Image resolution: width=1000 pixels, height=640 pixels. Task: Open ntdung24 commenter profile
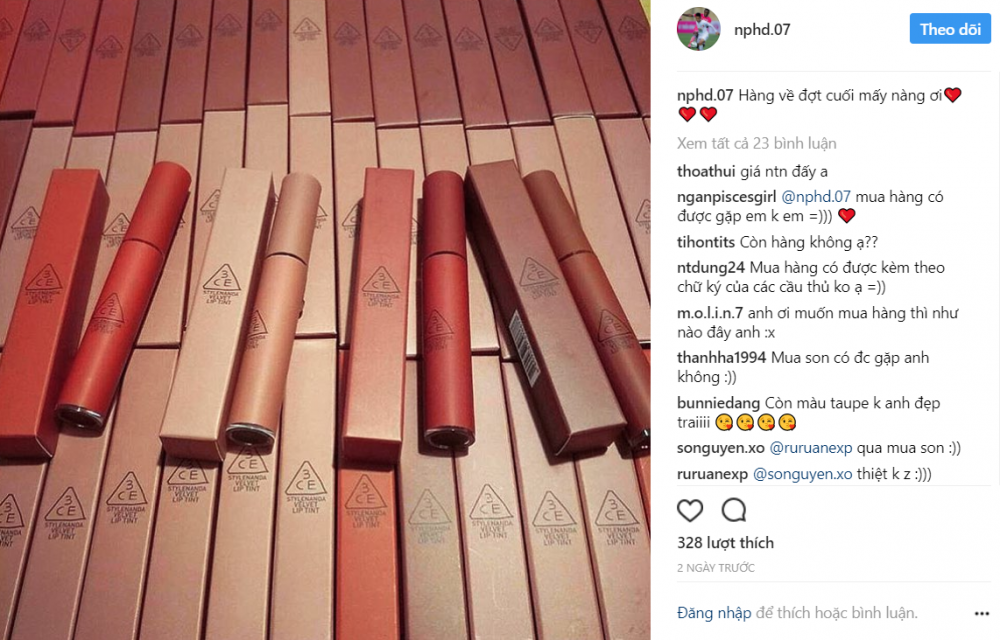[x=710, y=268]
